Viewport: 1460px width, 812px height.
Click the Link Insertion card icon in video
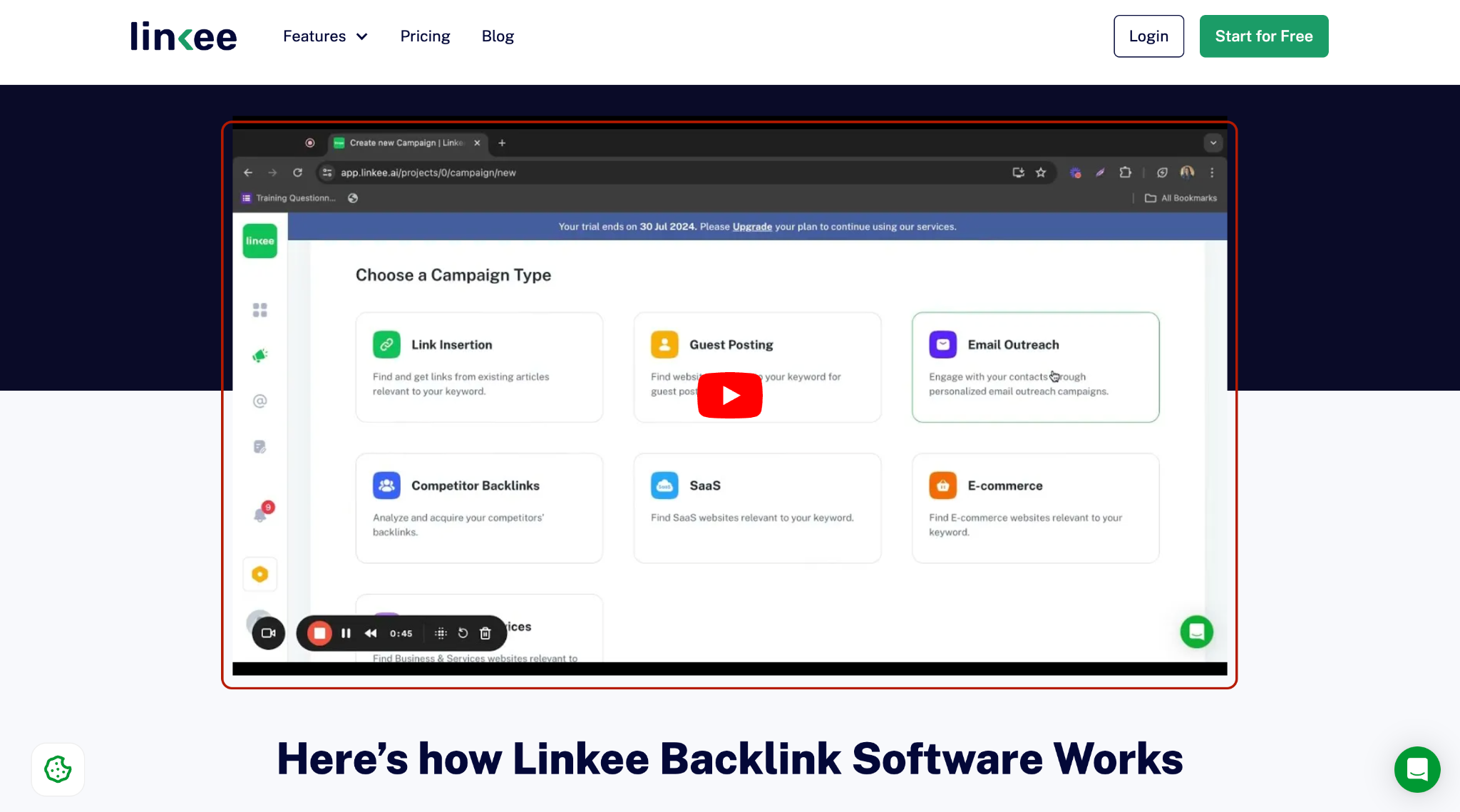pos(386,344)
